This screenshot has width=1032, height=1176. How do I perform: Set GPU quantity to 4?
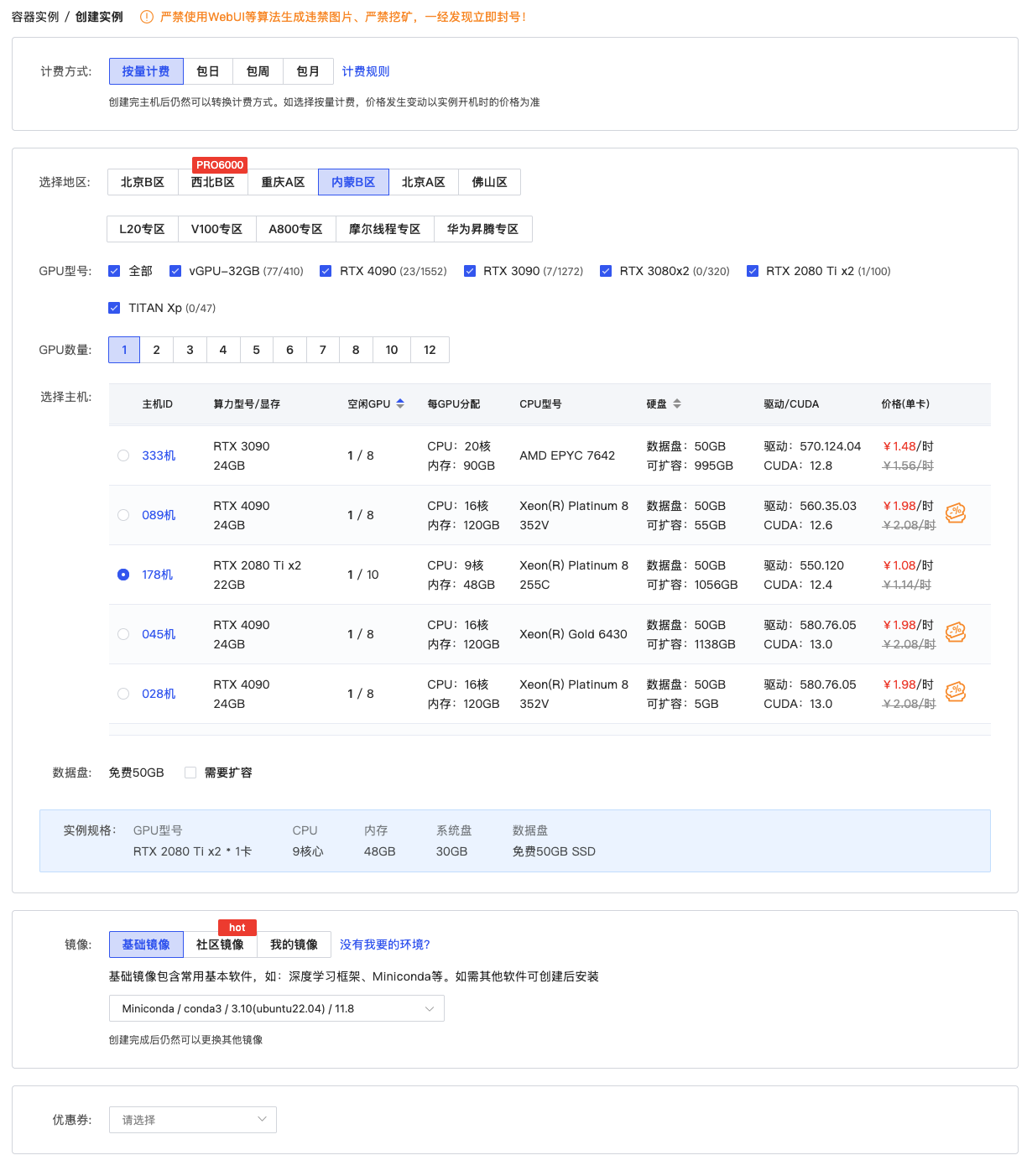[x=223, y=350]
